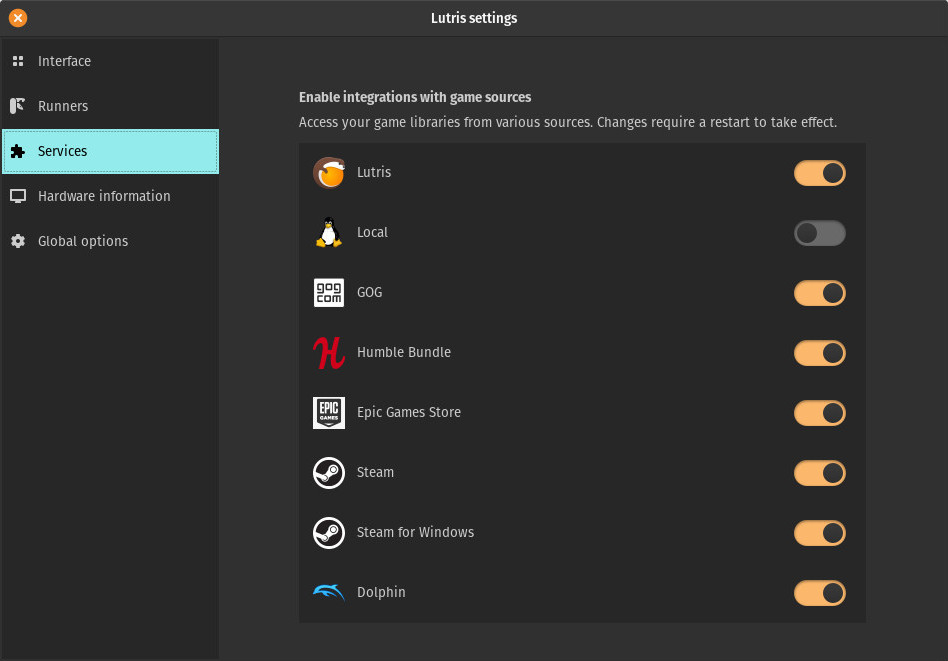Click the Runners sidebar icon

[17, 105]
